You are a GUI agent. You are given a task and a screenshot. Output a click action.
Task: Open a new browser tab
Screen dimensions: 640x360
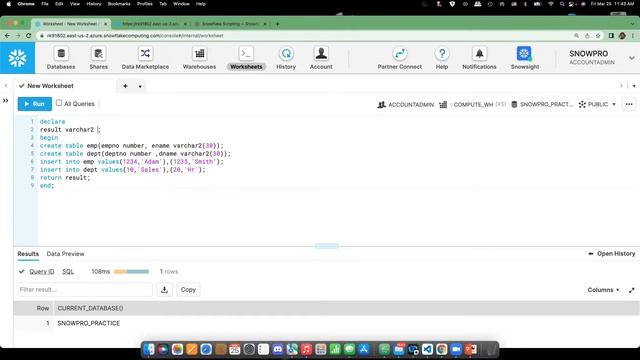tap(278, 24)
